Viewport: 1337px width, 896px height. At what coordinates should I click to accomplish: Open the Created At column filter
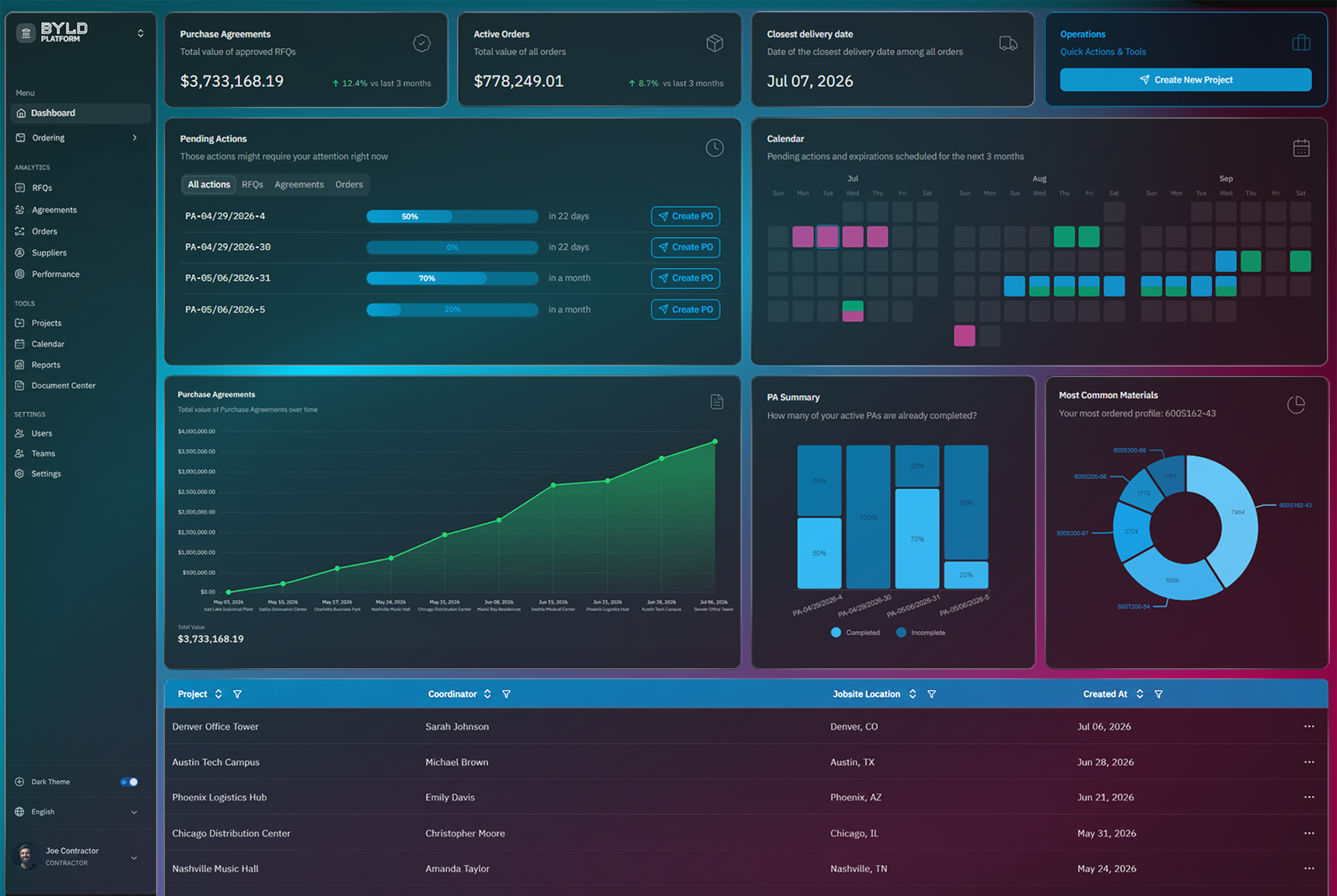(x=1158, y=695)
